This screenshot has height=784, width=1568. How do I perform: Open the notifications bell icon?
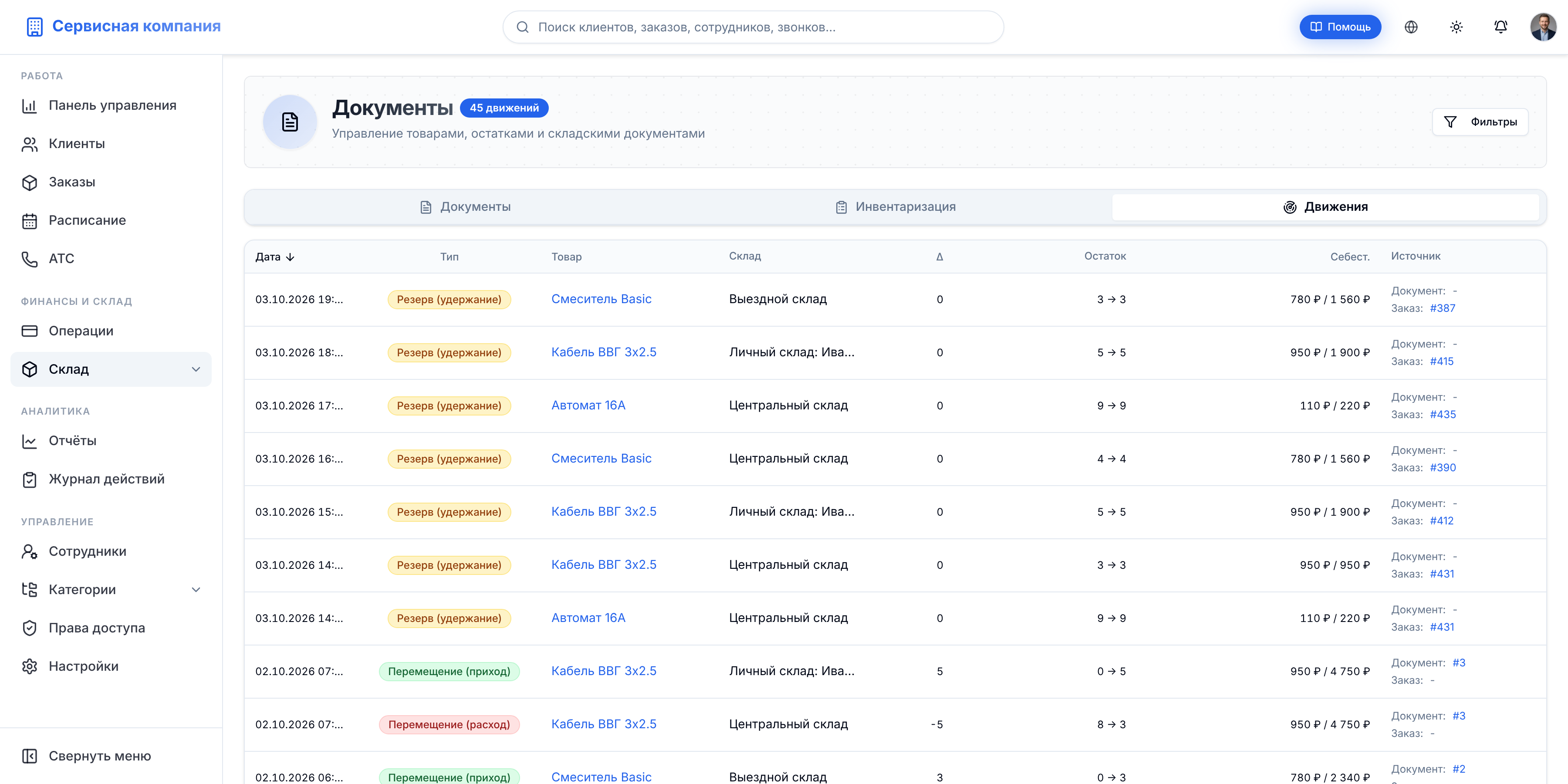point(1500,27)
